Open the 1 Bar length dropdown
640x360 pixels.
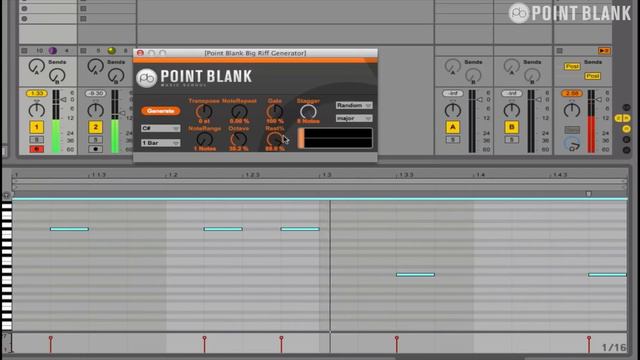pos(160,143)
